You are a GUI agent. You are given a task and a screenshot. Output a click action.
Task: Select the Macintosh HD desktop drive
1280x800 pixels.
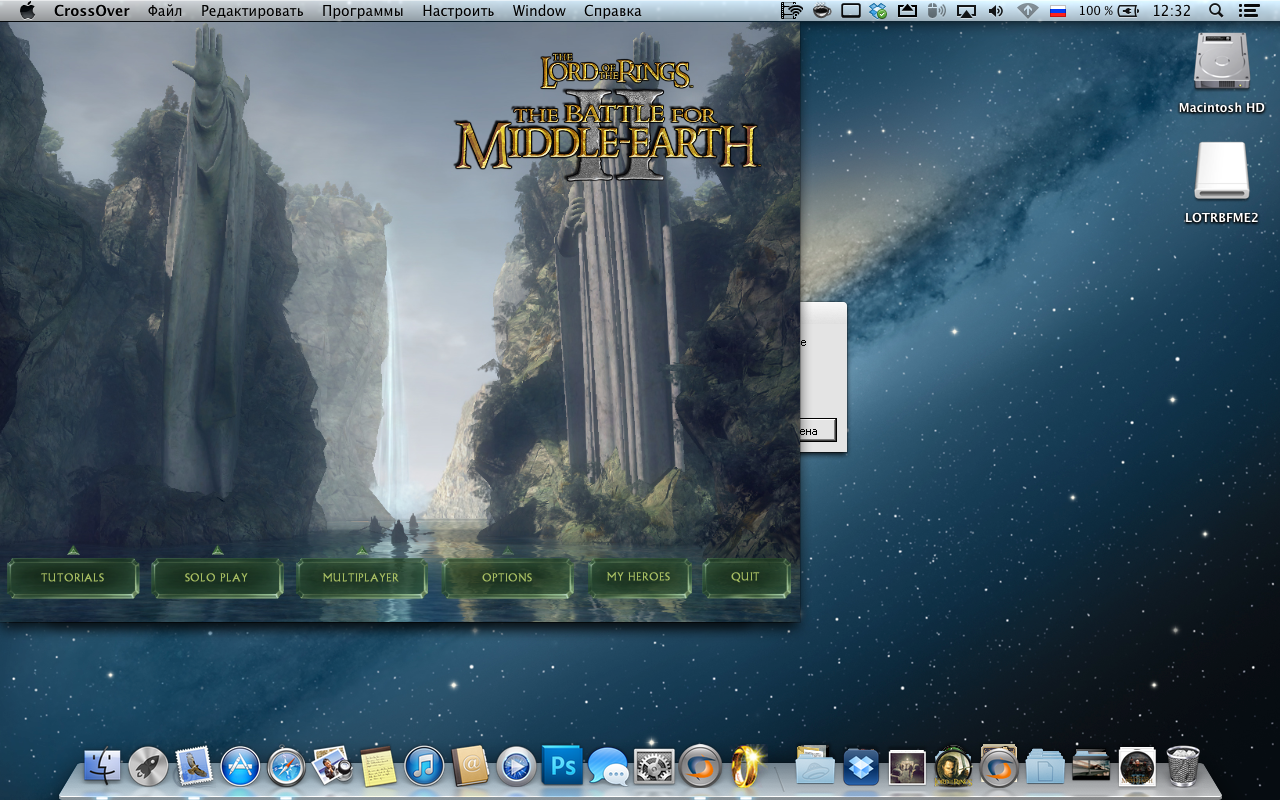(1221, 73)
